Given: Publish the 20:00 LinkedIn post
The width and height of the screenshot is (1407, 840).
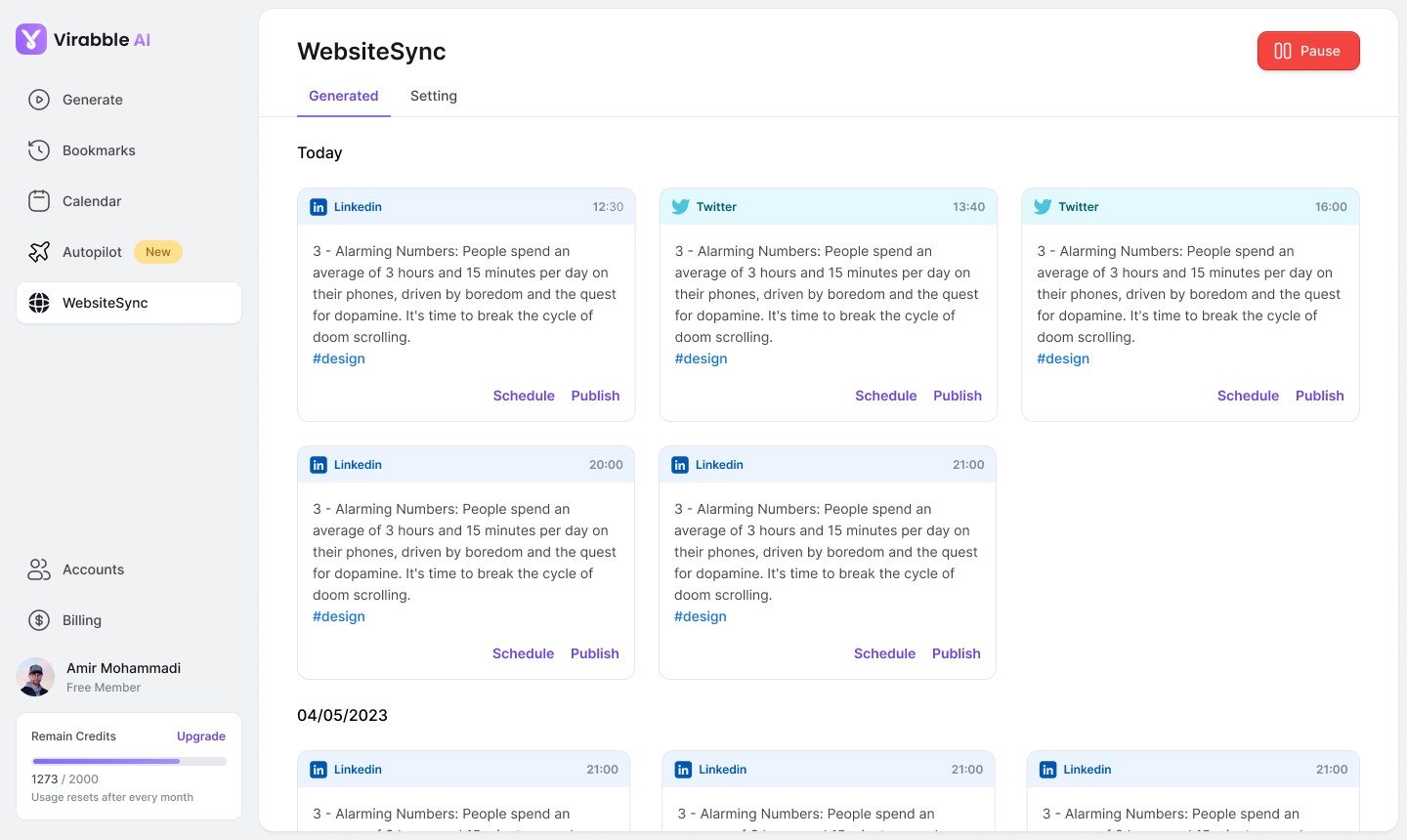Looking at the screenshot, I should pyautogui.click(x=595, y=653).
